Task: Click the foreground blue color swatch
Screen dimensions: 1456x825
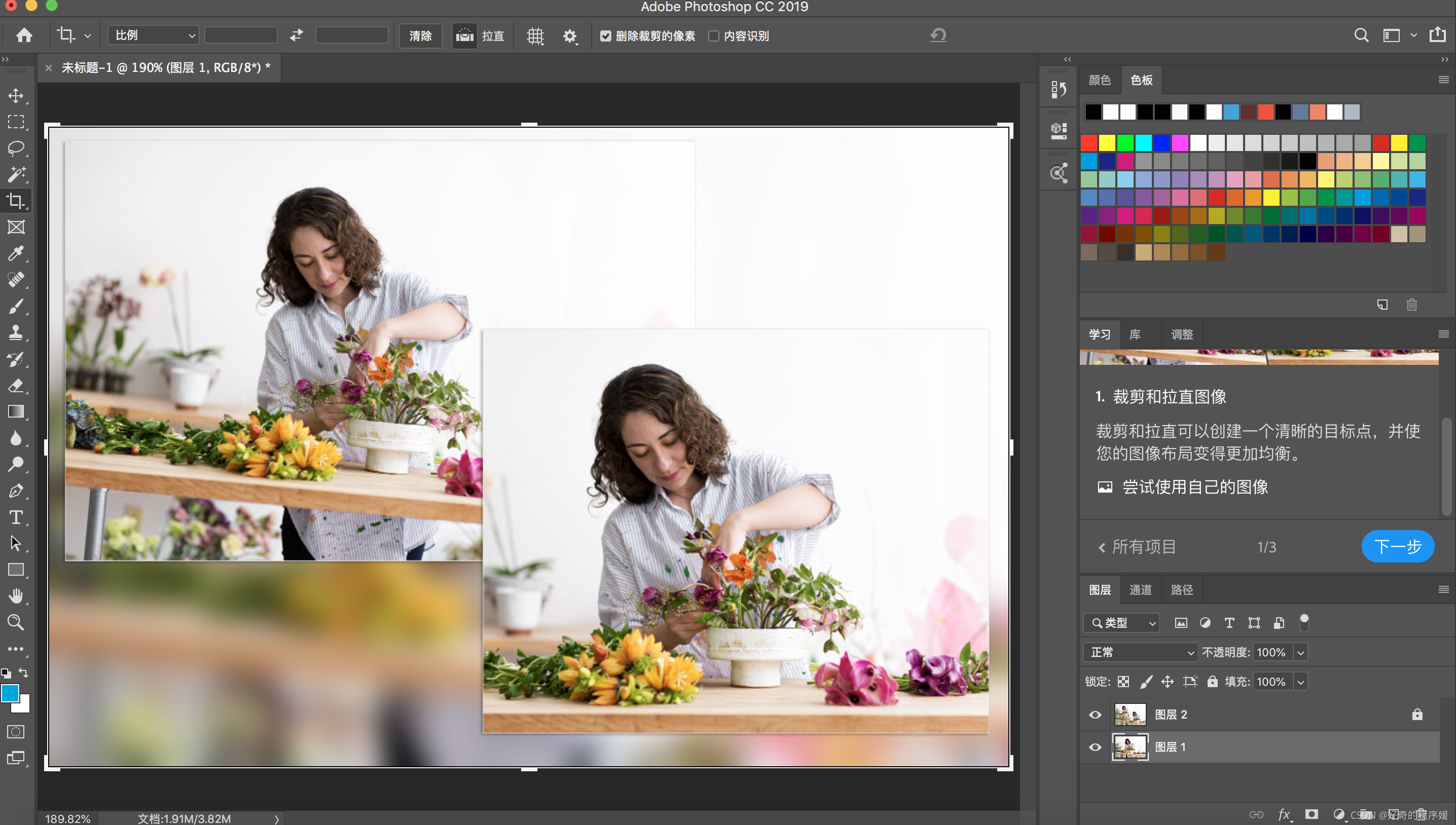Action: click(x=10, y=693)
